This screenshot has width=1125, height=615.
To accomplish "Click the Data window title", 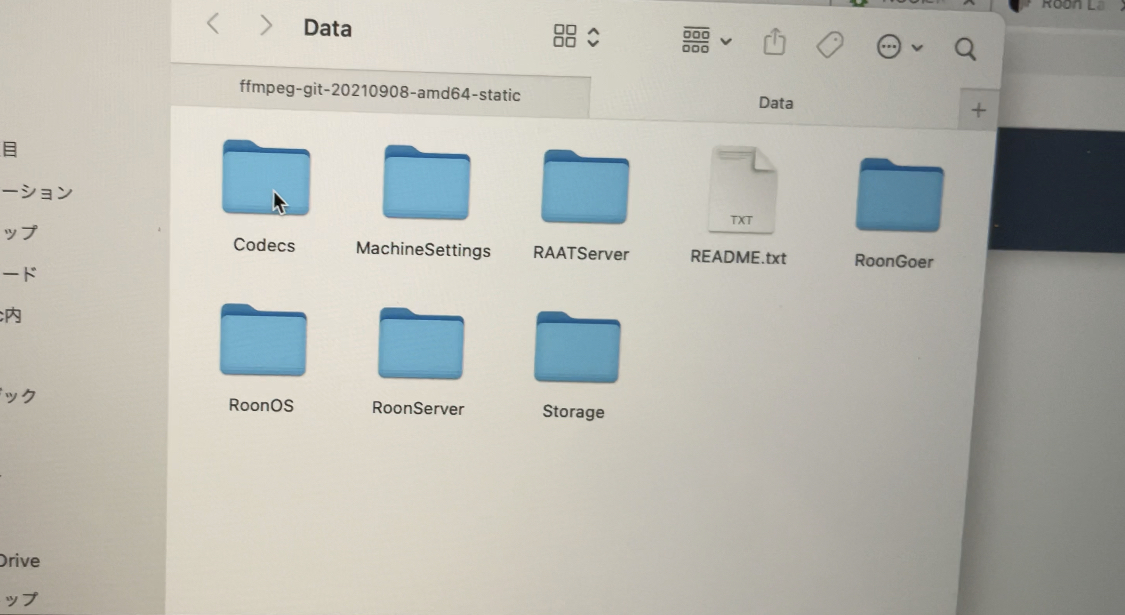I will [327, 28].
